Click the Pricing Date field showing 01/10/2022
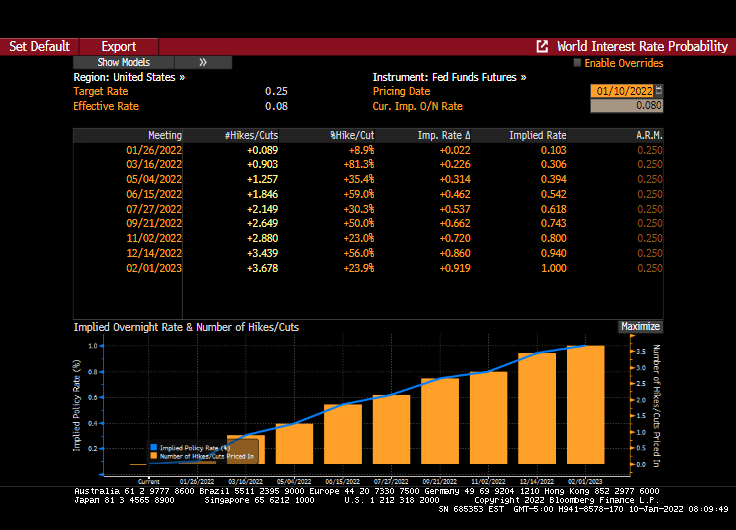The width and height of the screenshot is (736, 530). click(621, 91)
